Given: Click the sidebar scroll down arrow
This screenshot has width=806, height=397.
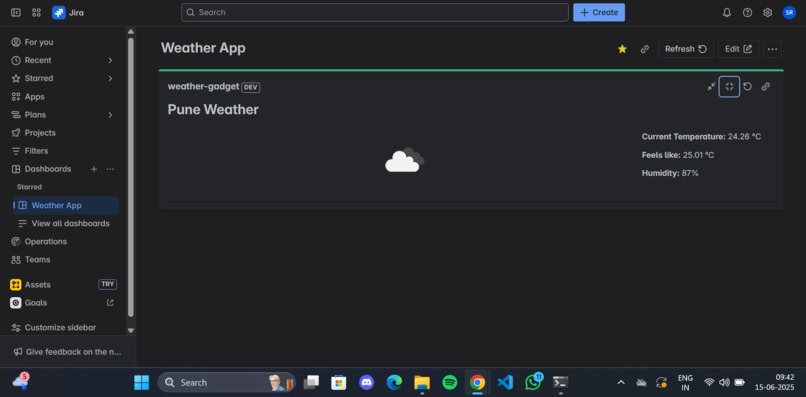Looking at the screenshot, I should pyautogui.click(x=131, y=331).
